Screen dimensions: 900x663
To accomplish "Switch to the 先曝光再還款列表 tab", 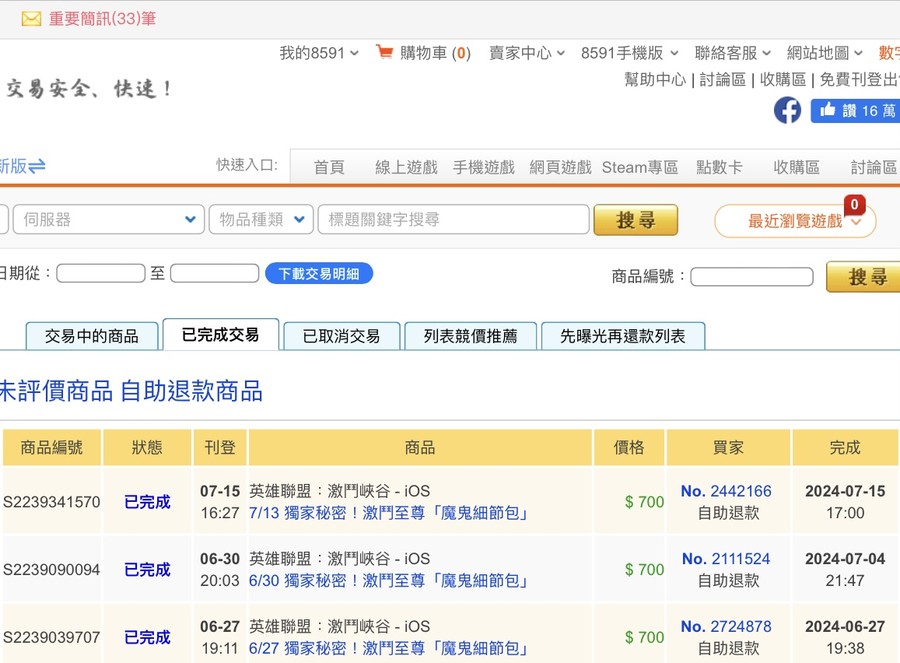I will point(623,336).
